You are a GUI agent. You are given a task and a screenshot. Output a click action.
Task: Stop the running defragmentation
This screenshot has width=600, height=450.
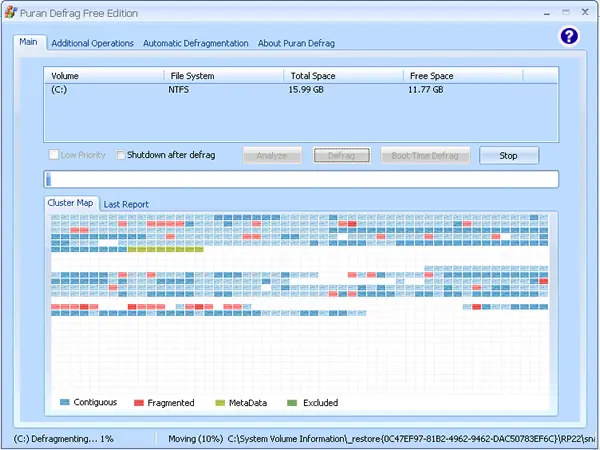[x=509, y=155]
